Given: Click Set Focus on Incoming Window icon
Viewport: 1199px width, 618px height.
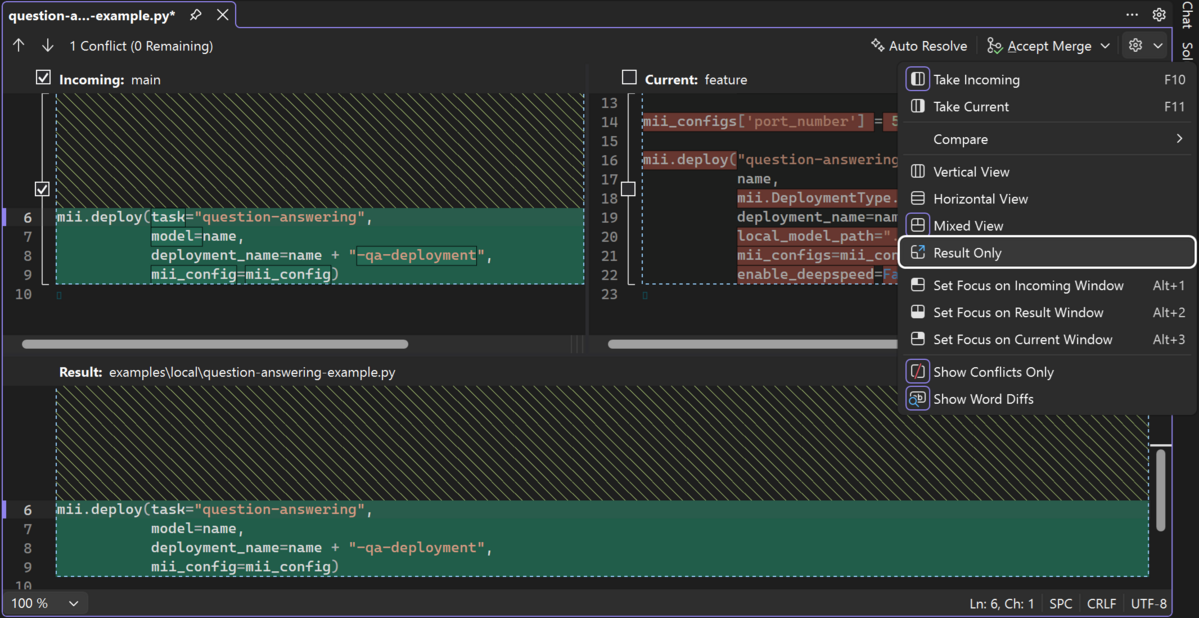Looking at the screenshot, I should tap(918, 285).
